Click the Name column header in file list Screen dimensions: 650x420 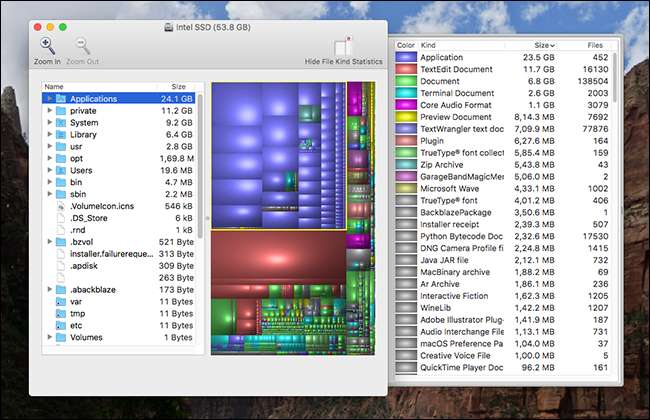(x=54, y=87)
